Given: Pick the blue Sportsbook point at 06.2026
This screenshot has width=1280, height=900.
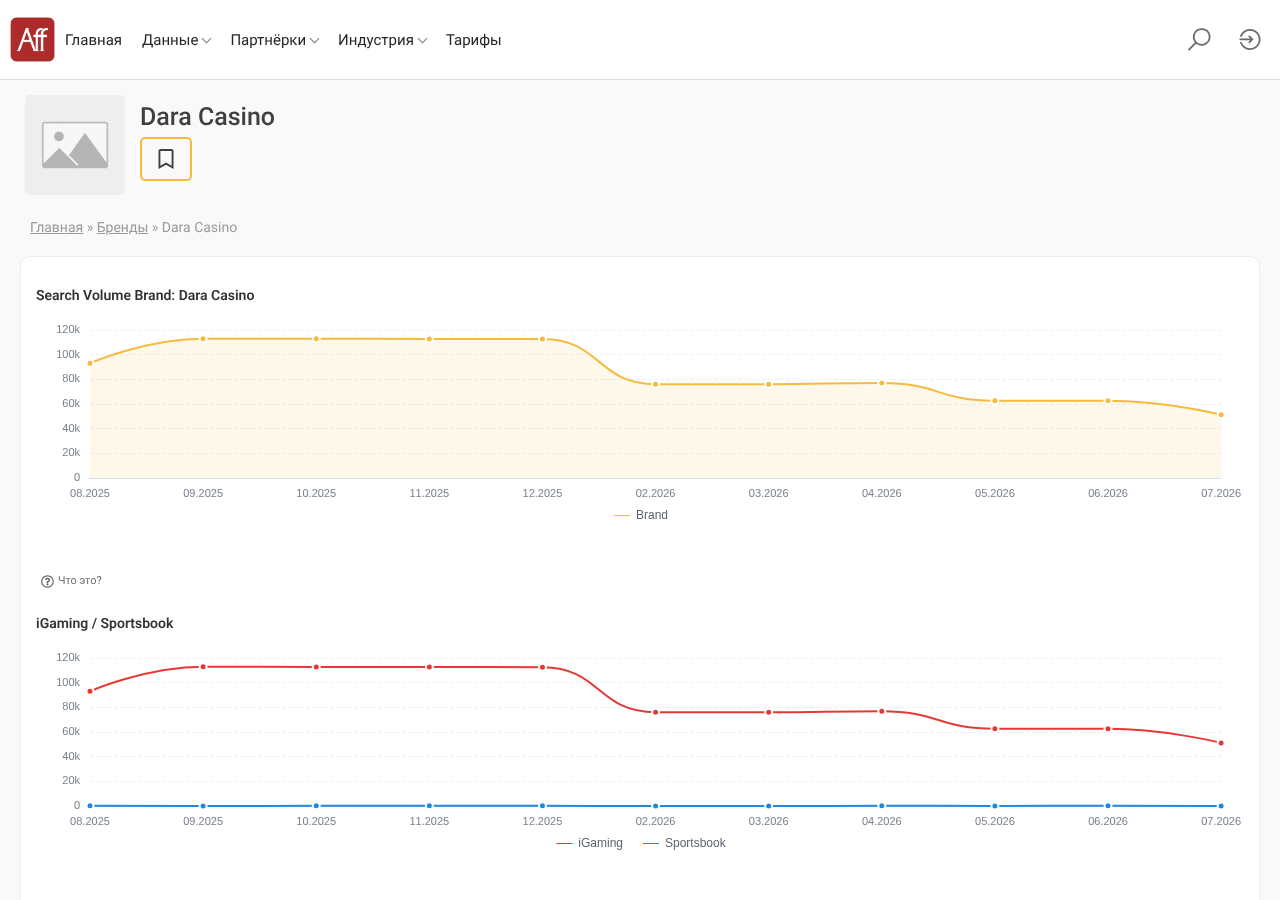Looking at the screenshot, I should [1108, 806].
